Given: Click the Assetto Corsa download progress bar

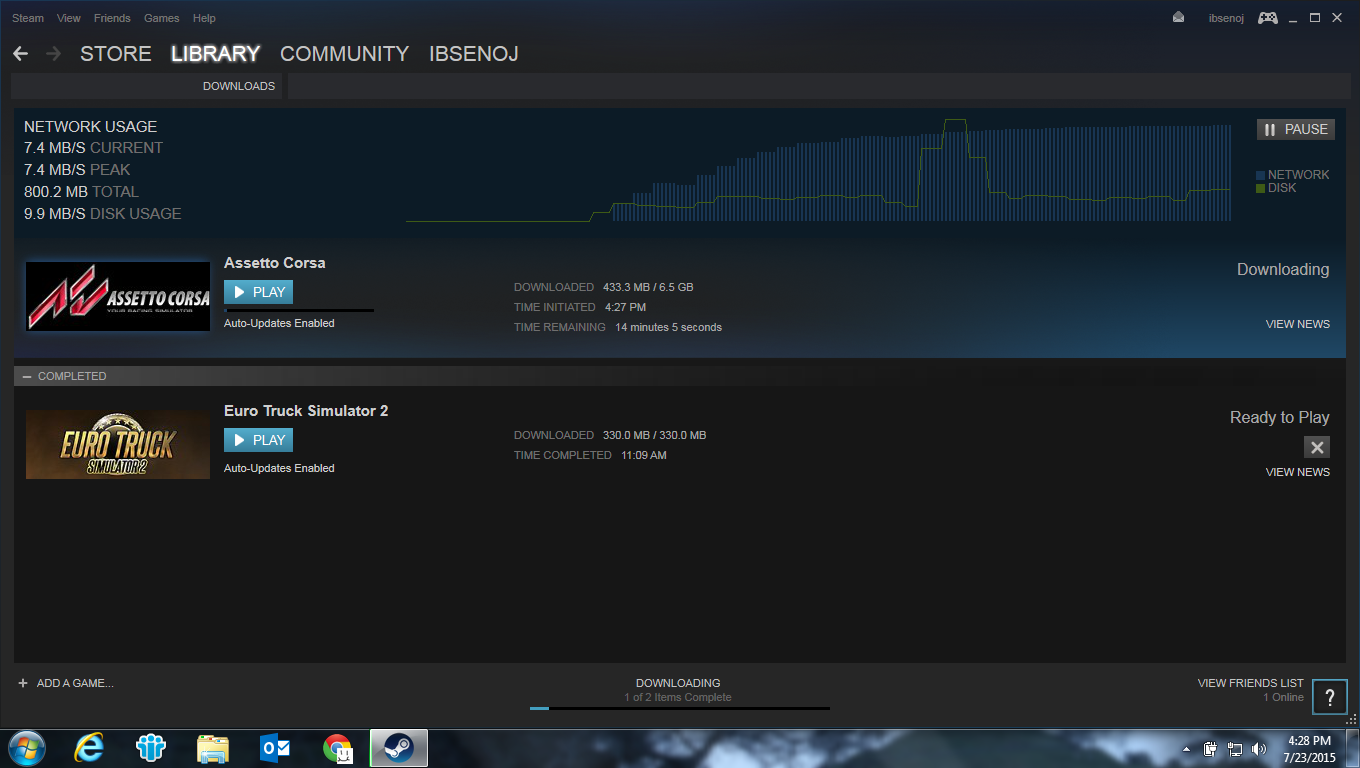Looking at the screenshot, I should [x=299, y=310].
